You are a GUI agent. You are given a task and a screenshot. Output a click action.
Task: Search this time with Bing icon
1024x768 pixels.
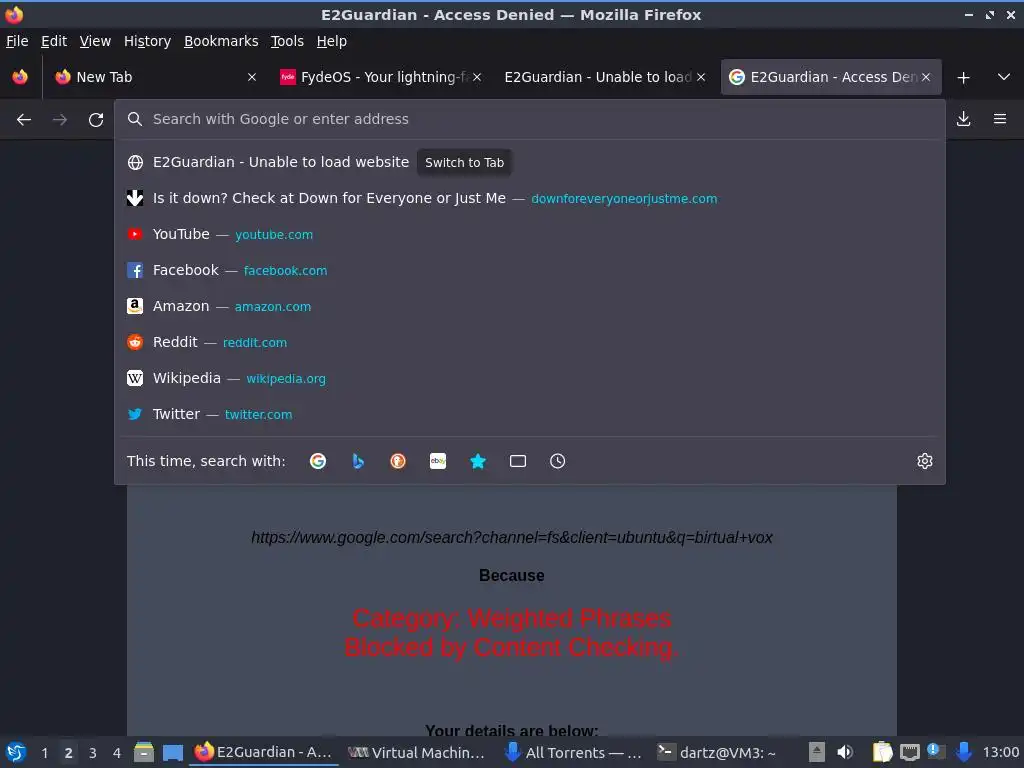[358, 461]
